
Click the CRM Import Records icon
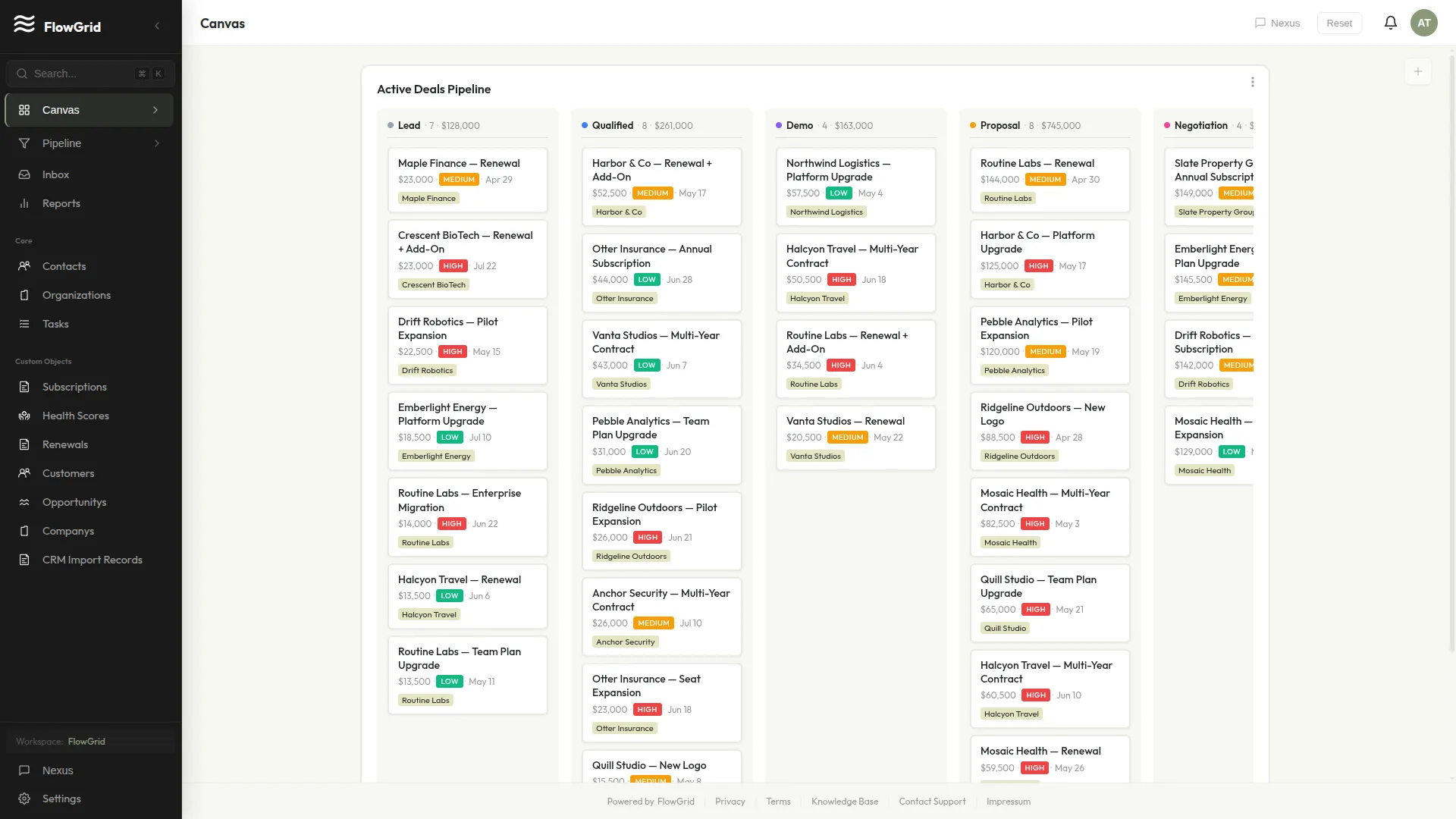click(x=24, y=560)
